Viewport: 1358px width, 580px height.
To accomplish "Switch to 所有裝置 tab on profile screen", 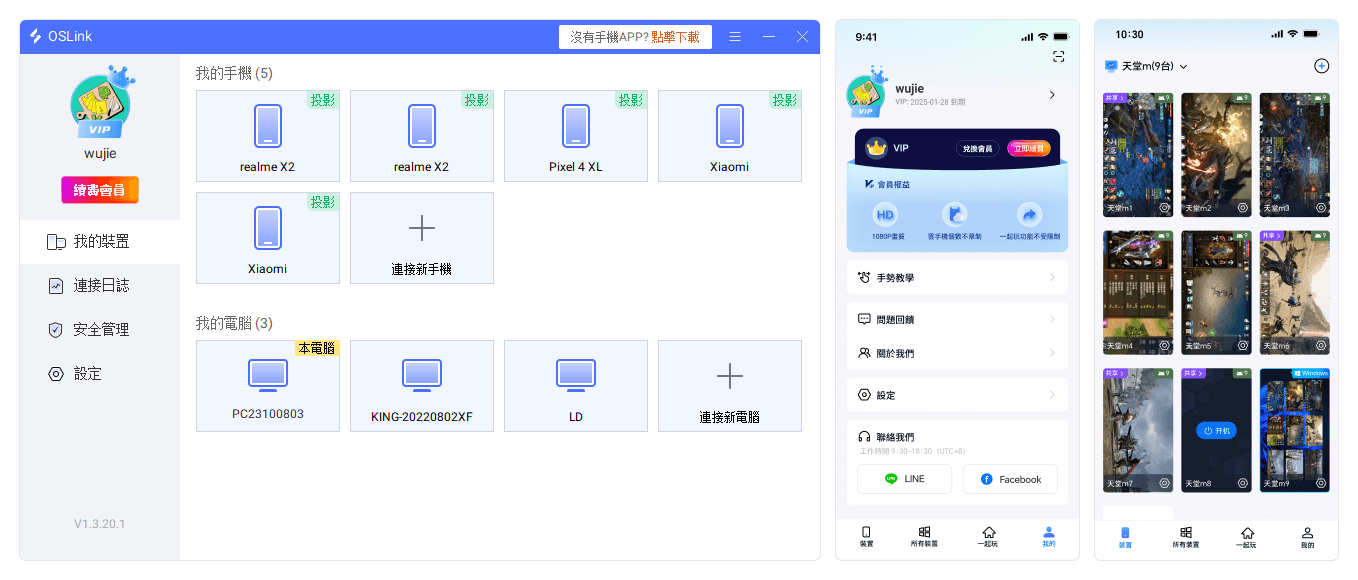I will 924,537.
